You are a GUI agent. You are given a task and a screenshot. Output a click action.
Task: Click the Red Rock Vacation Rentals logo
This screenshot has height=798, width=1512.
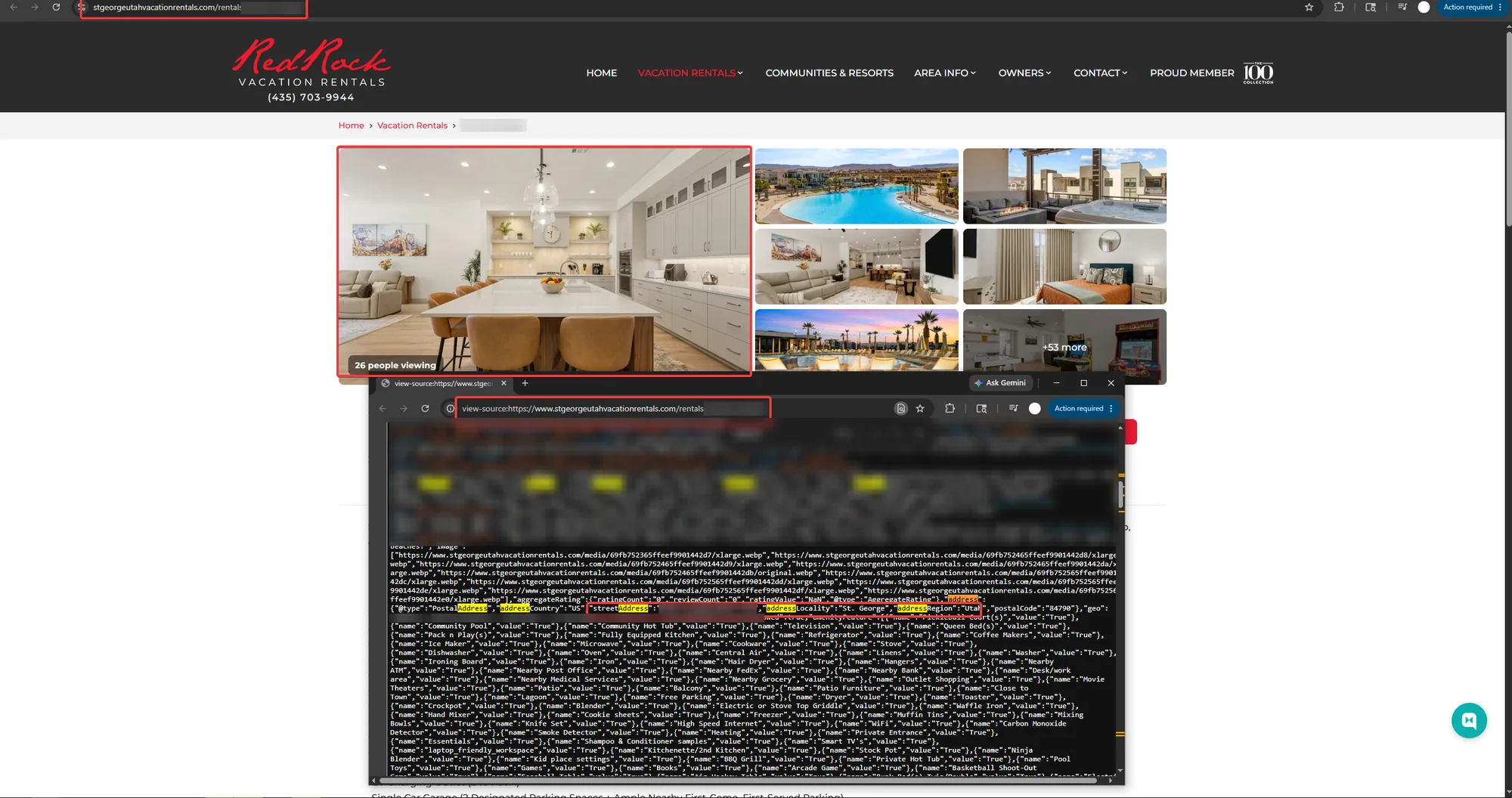pyautogui.click(x=311, y=62)
